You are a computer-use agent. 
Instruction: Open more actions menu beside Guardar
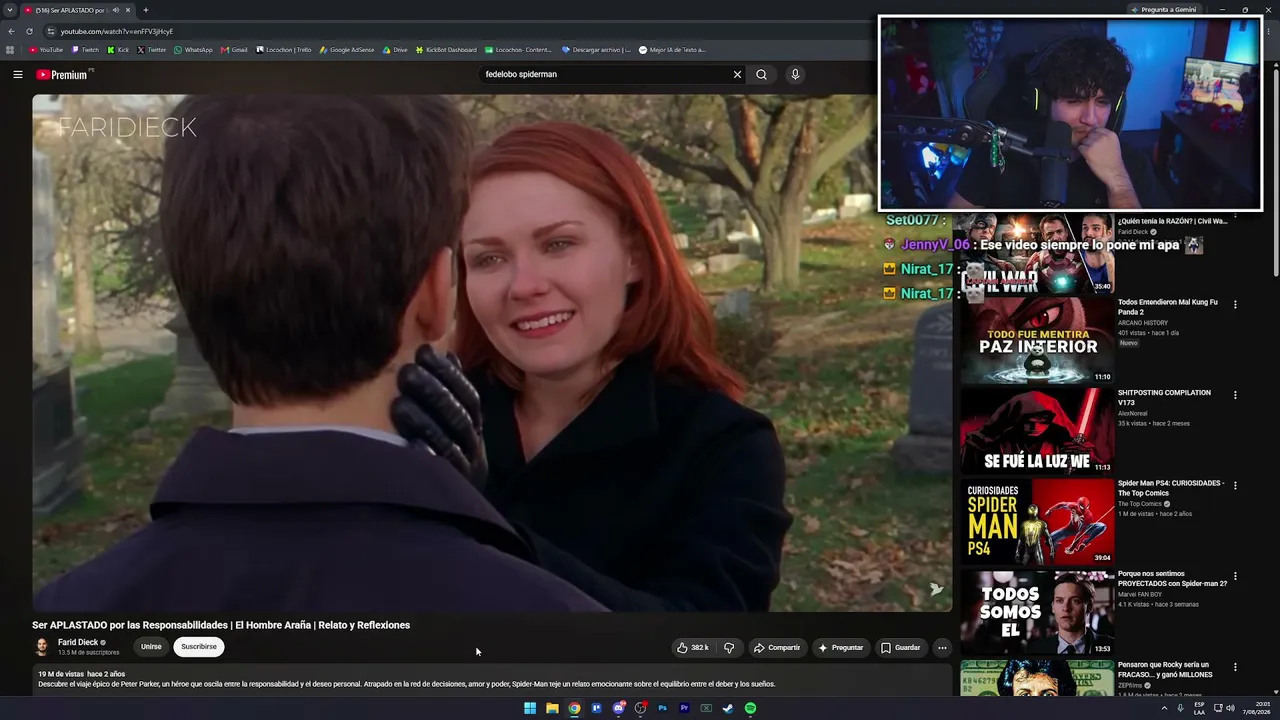pyautogui.click(x=942, y=647)
